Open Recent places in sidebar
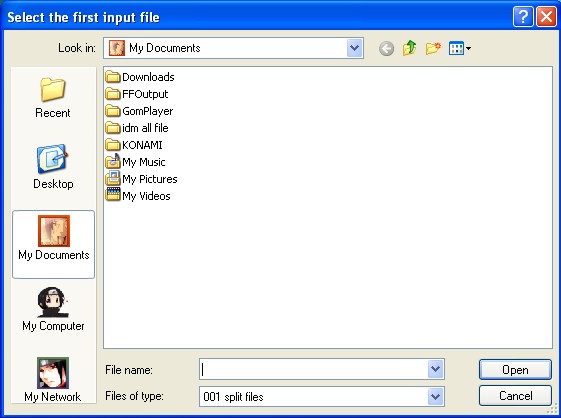This screenshot has height=418, width=561. [x=53, y=98]
